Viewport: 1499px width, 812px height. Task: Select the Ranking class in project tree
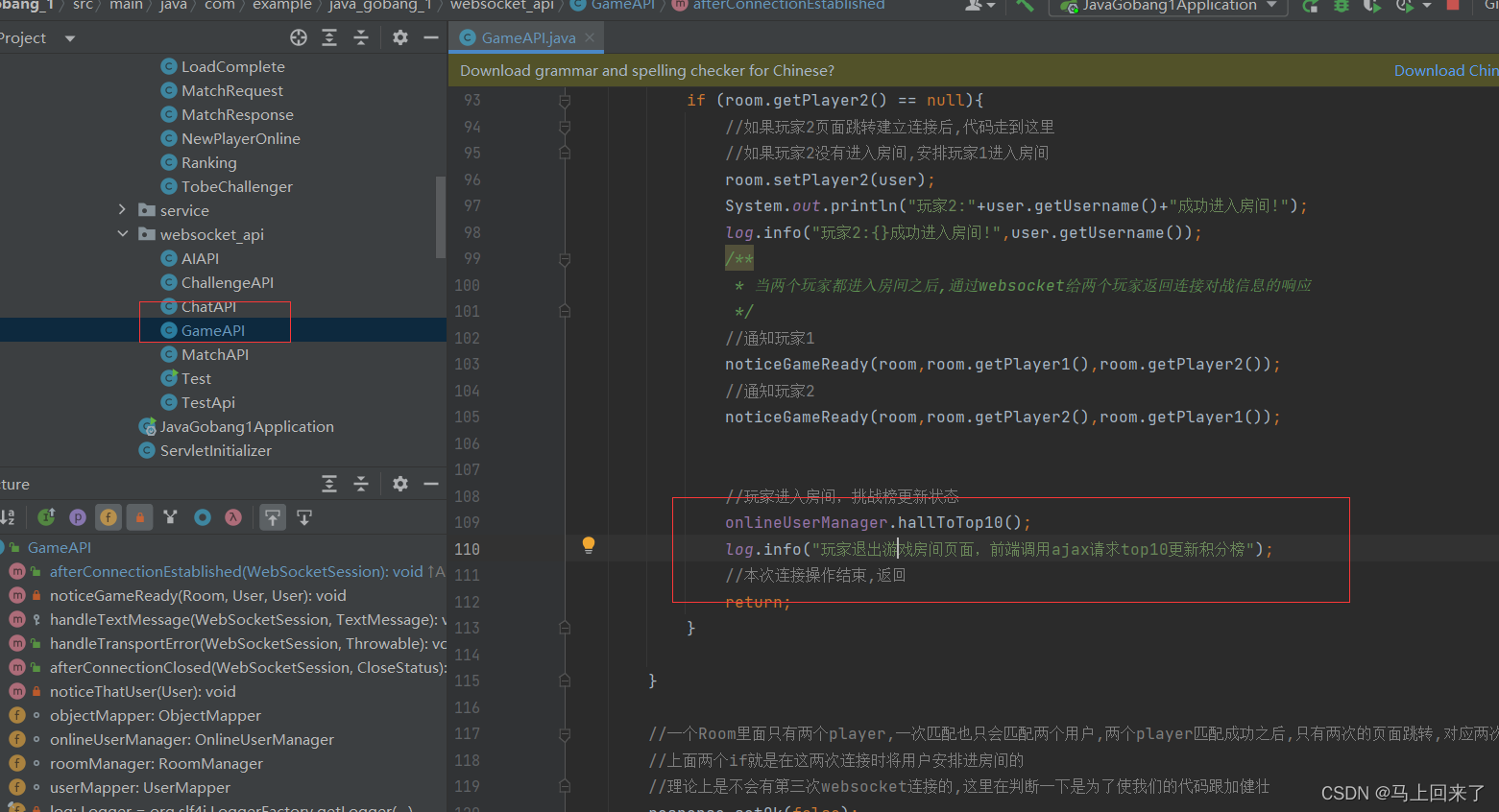point(208,162)
